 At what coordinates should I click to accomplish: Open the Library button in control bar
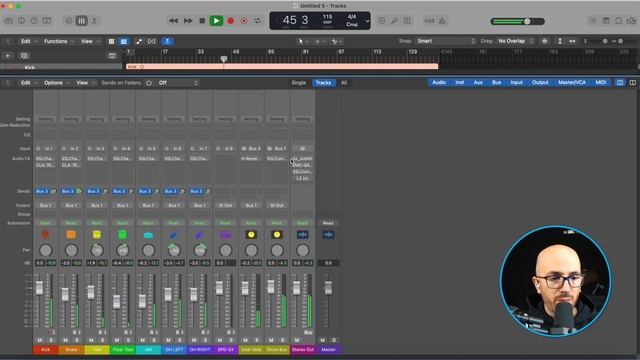9,21
